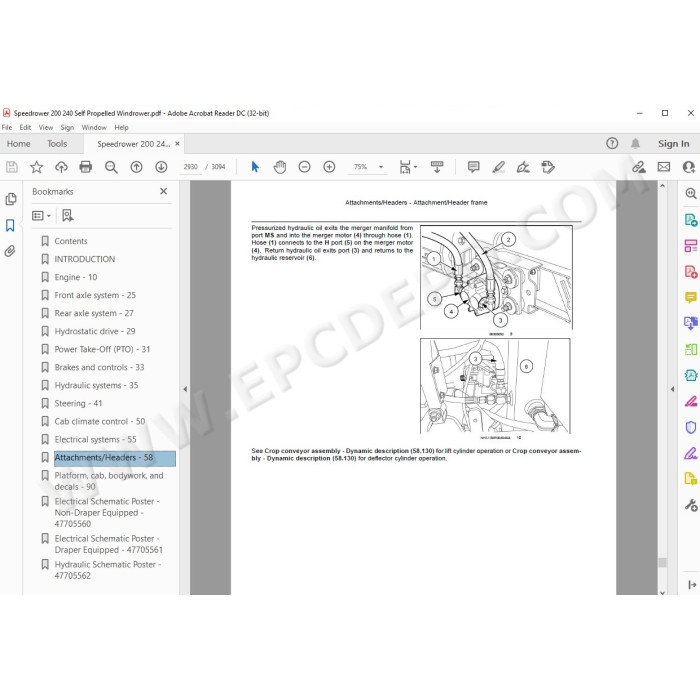
Task: Open the attachments paperclip panel
Action: click(10, 251)
